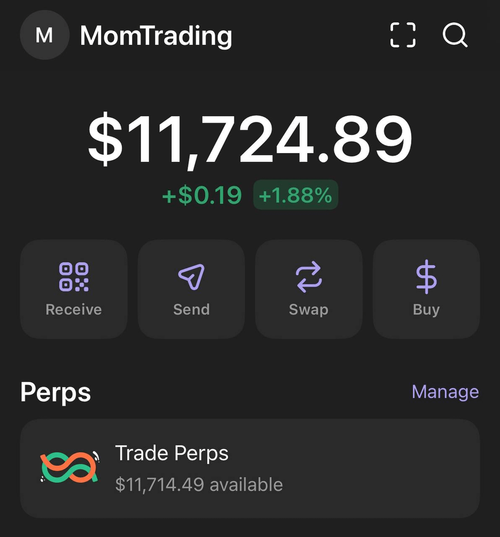Image resolution: width=500 pixels, height=537 pixels.
Task: Click the Manage link beside Perps
Action: pos(445,391)
